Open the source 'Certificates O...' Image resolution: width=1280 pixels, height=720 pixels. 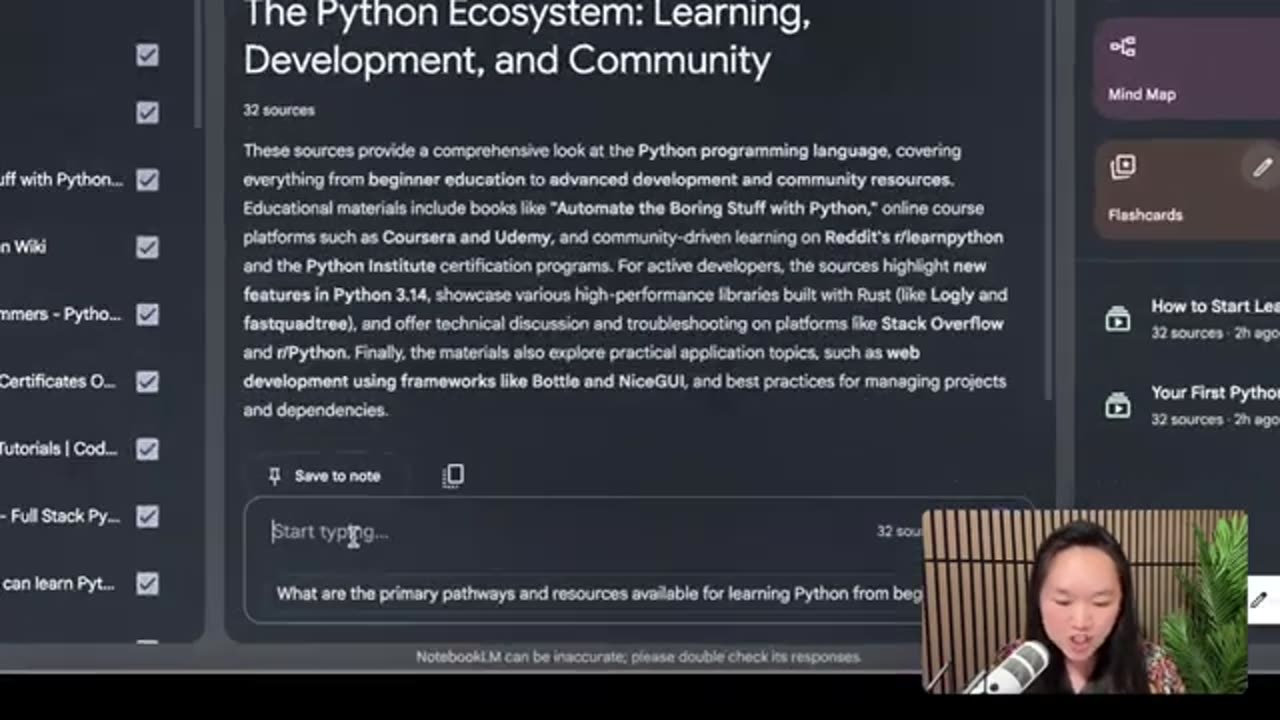58,382
